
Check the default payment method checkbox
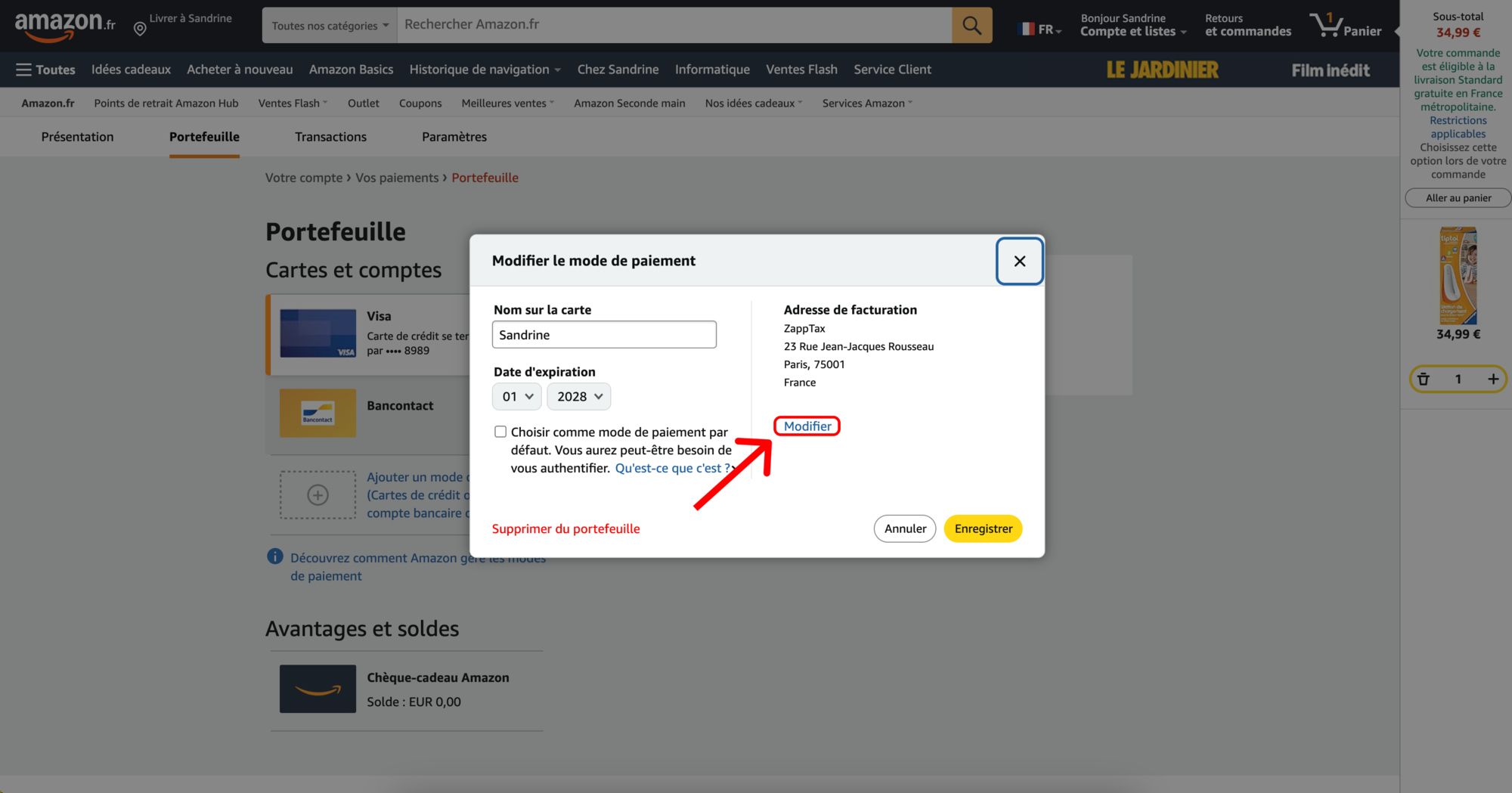point(500,432)
